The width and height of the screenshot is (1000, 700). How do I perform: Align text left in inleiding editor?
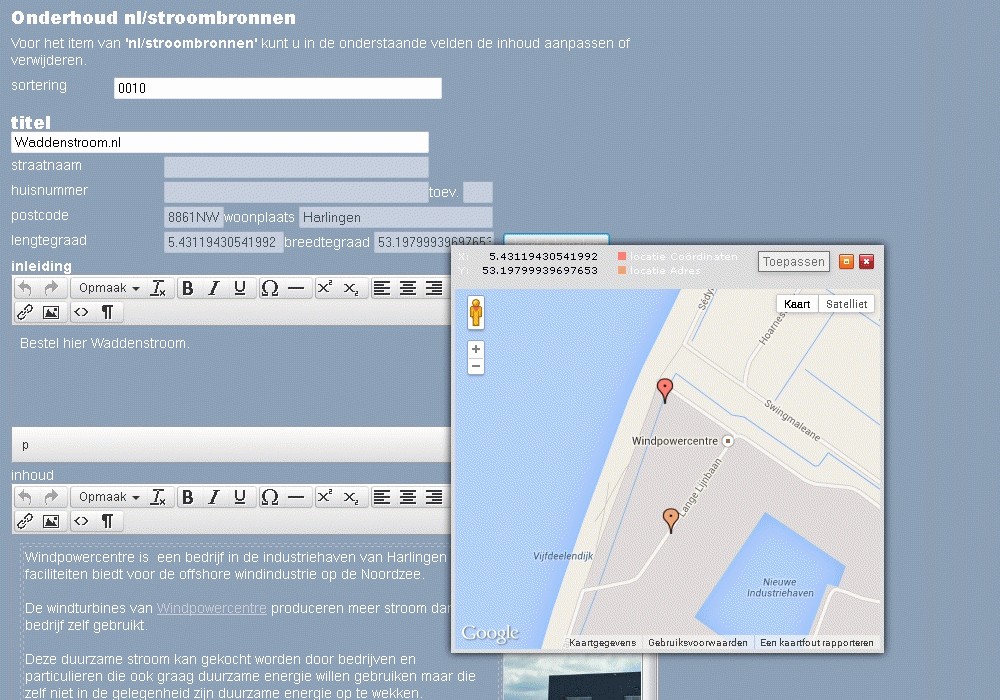pyautogui.click(x=381, y=288)
